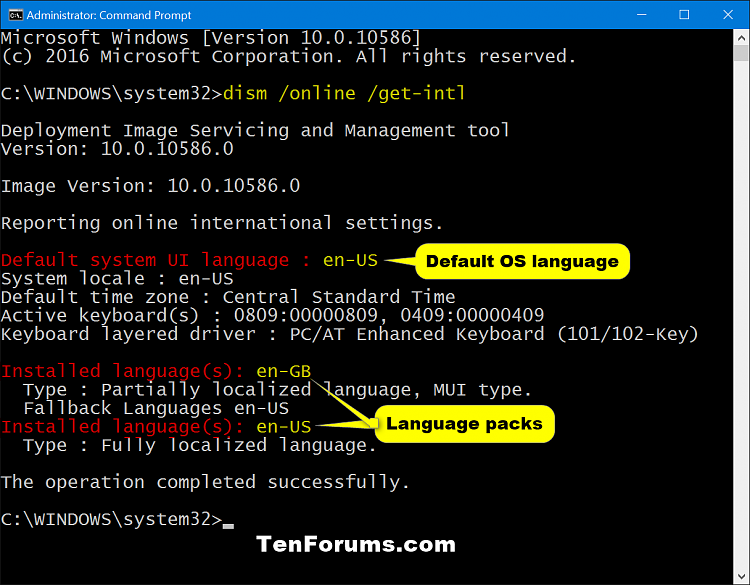Click 'Default time zone : Central Standard Time'

(228, 297)
